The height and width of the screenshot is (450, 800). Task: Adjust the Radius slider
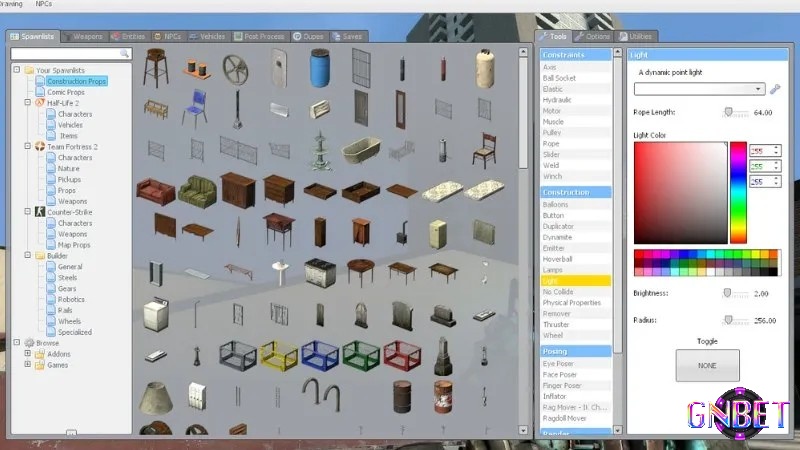[729, 320]
